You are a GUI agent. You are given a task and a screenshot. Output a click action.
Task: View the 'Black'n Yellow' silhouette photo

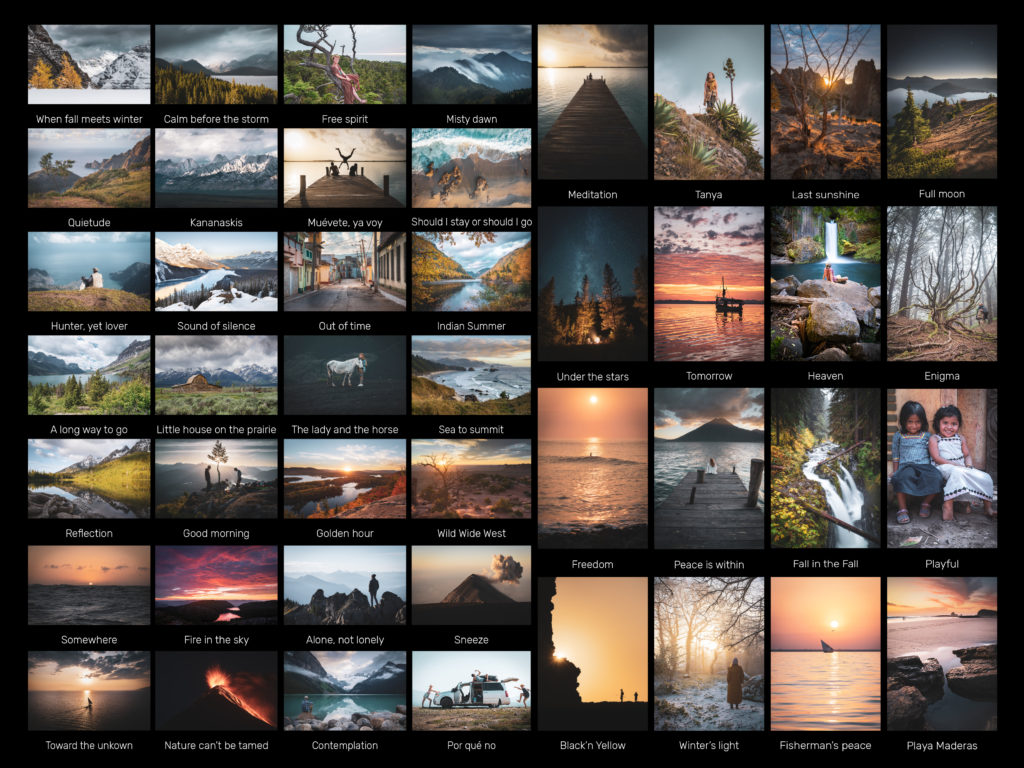tap(592, 654)
